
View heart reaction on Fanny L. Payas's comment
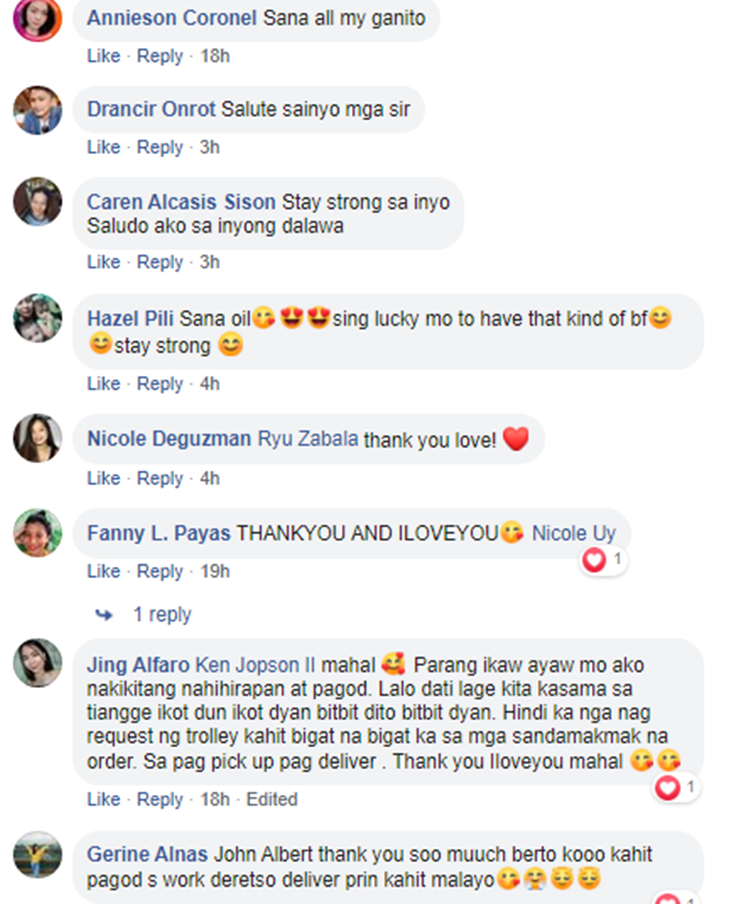(x=603, y=559)
